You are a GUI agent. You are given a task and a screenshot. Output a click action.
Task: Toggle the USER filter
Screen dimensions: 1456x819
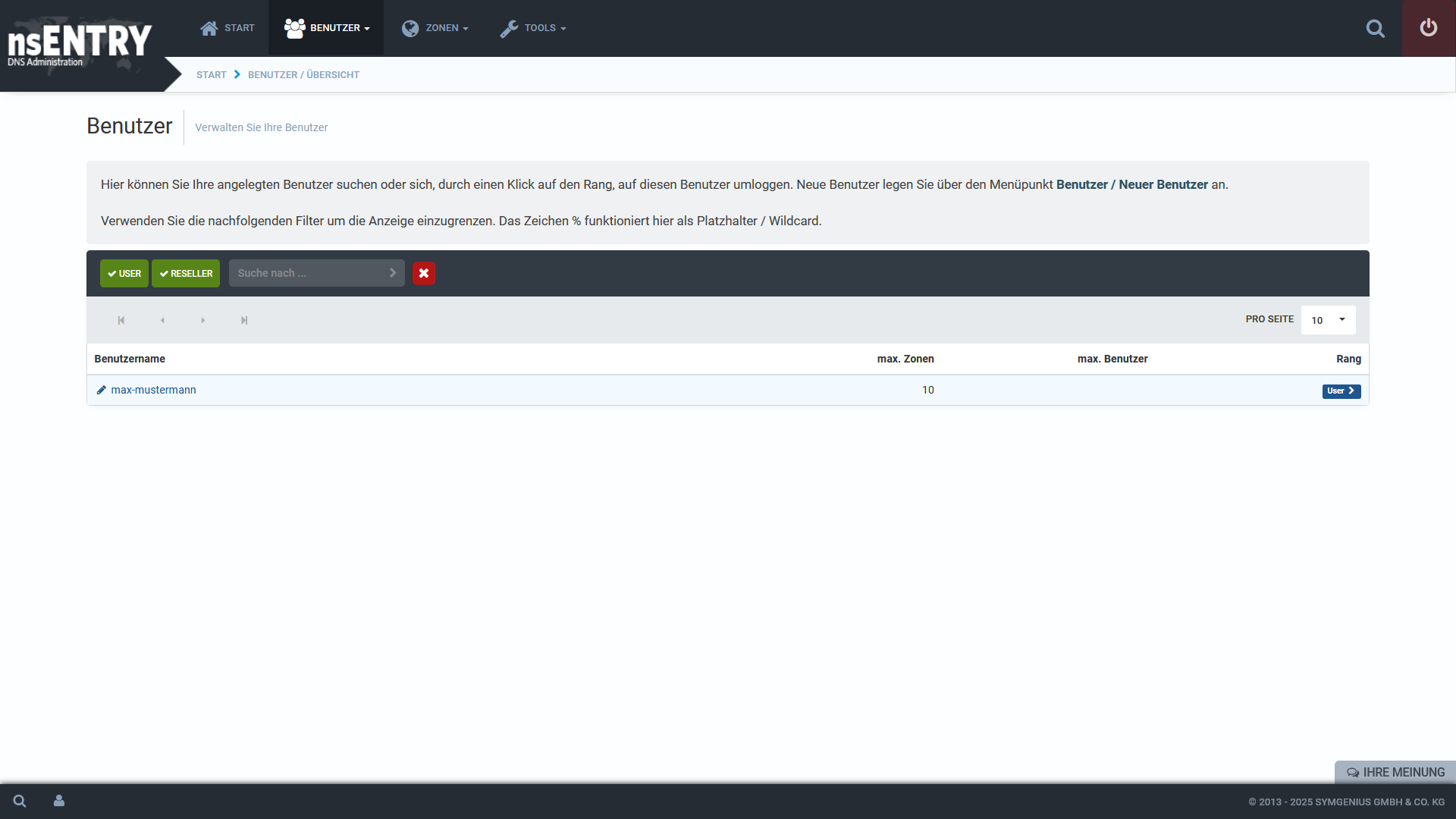(124, 273)
